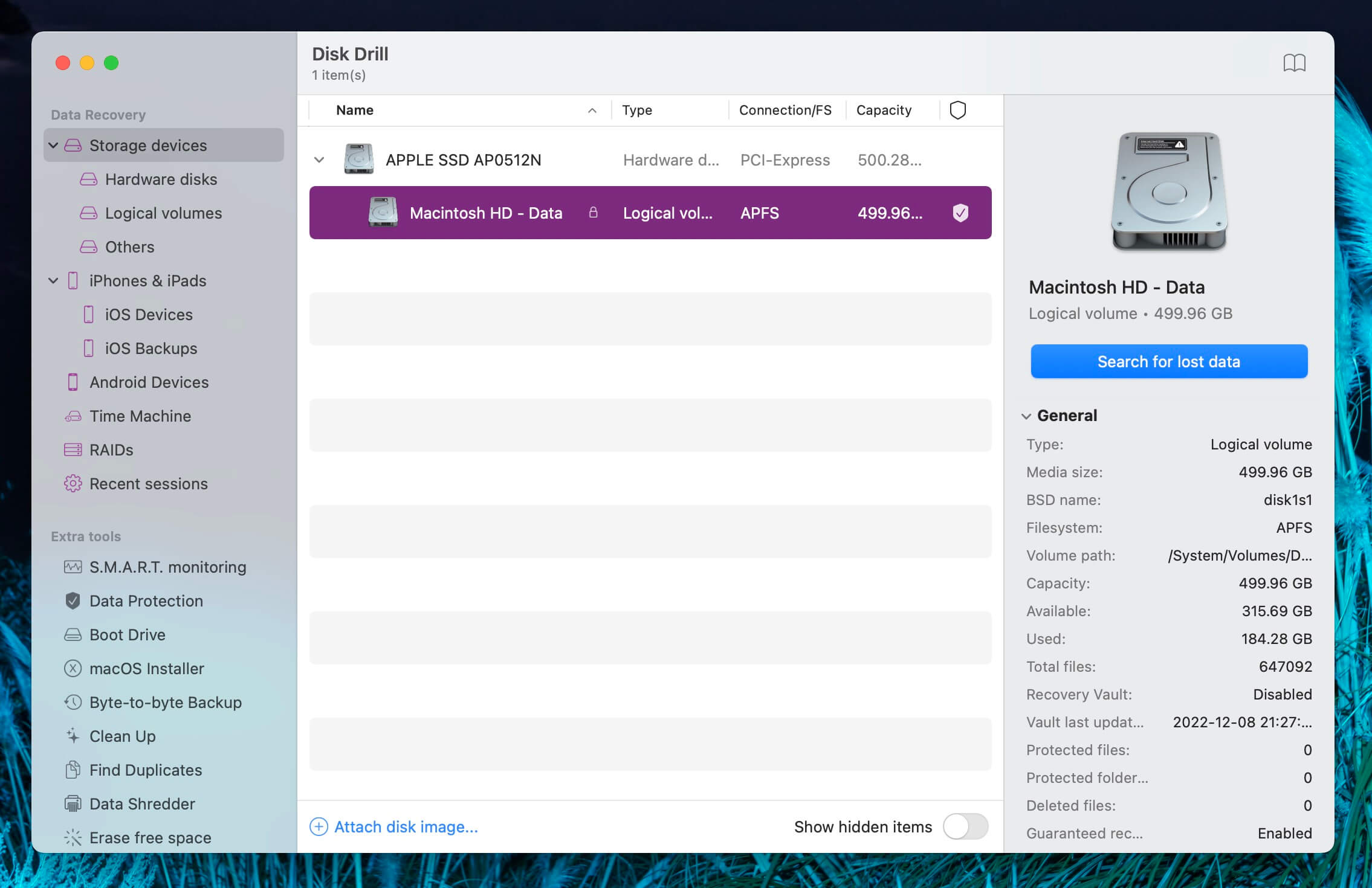Click the iOS Devices phone icon
The width and height of the screenshot is (1372, 888).
tap(89, 315)
